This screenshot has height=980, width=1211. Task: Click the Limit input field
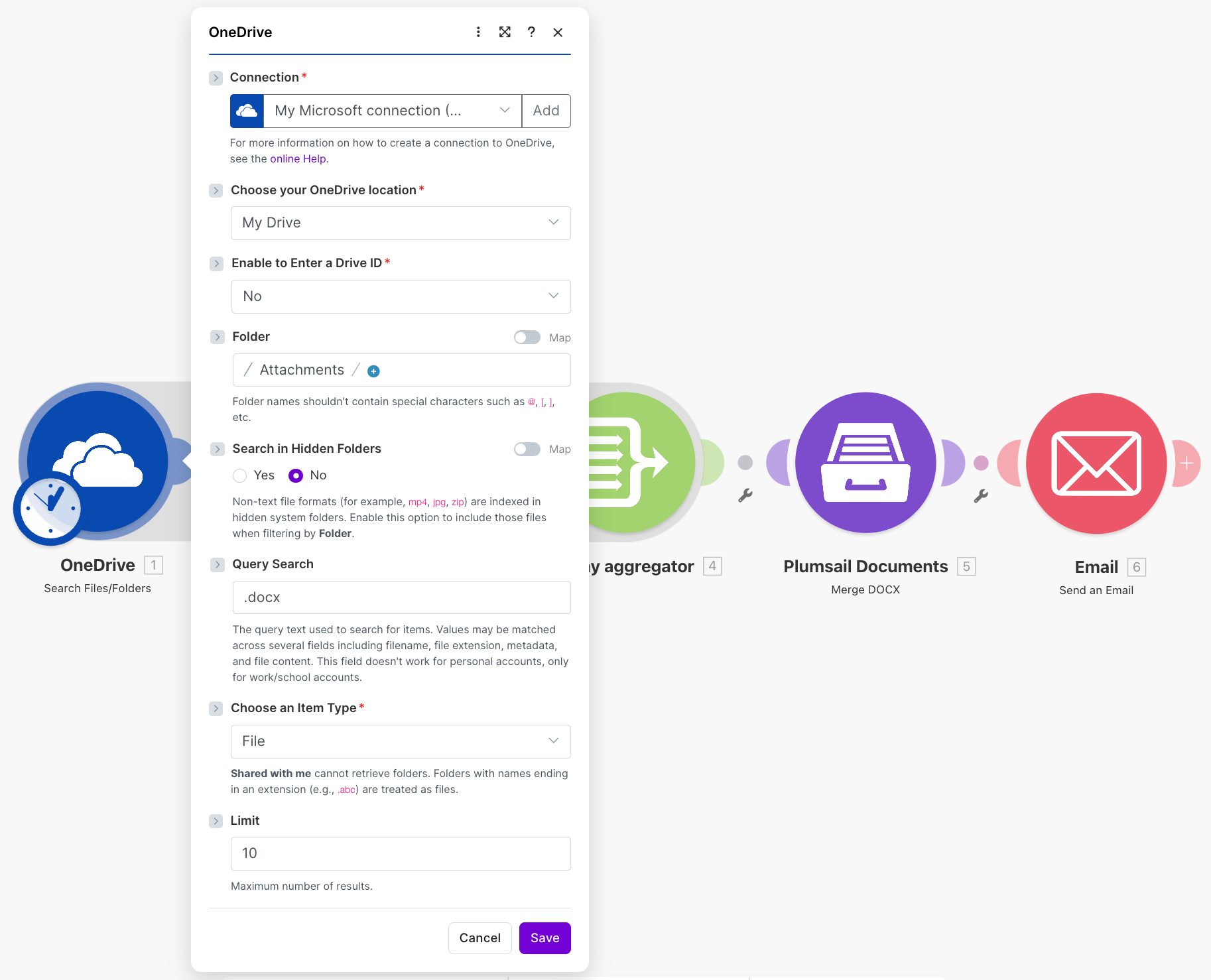tap(401, 853)
